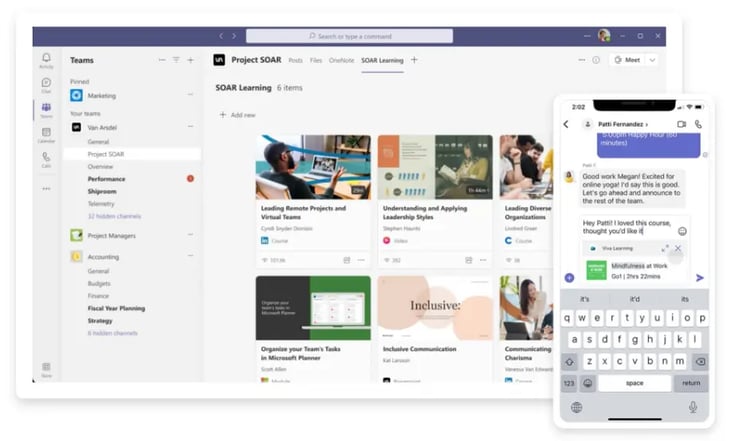Expand the 32 hidden channels list
Image resolution: width=730 pixels, height=441 pixels.
pos(112,215)
